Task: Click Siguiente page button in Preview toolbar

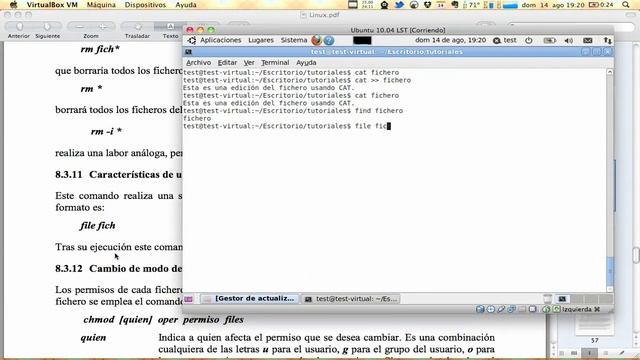Action: (47, 27)
